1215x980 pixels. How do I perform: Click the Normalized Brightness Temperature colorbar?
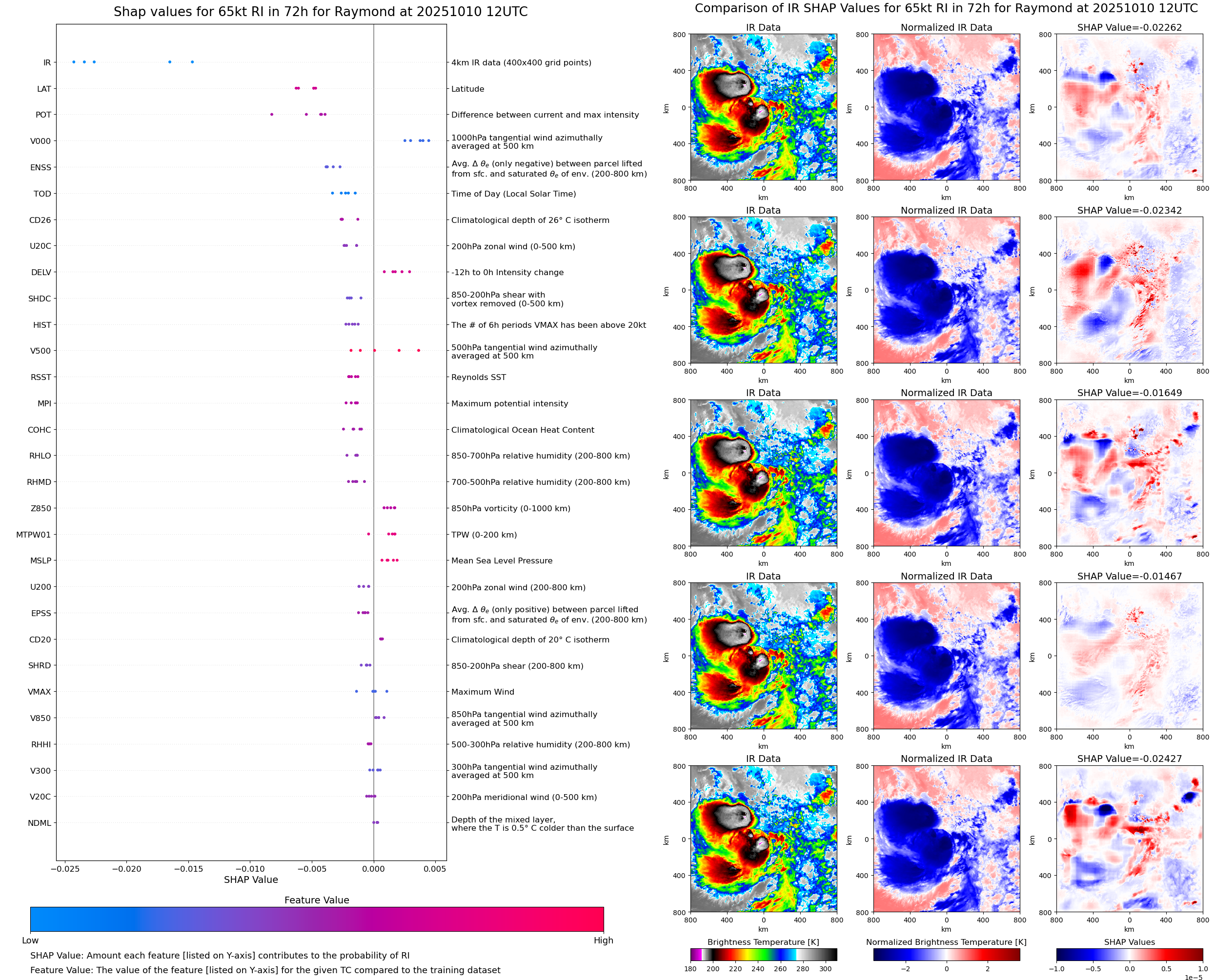point(946,954)
